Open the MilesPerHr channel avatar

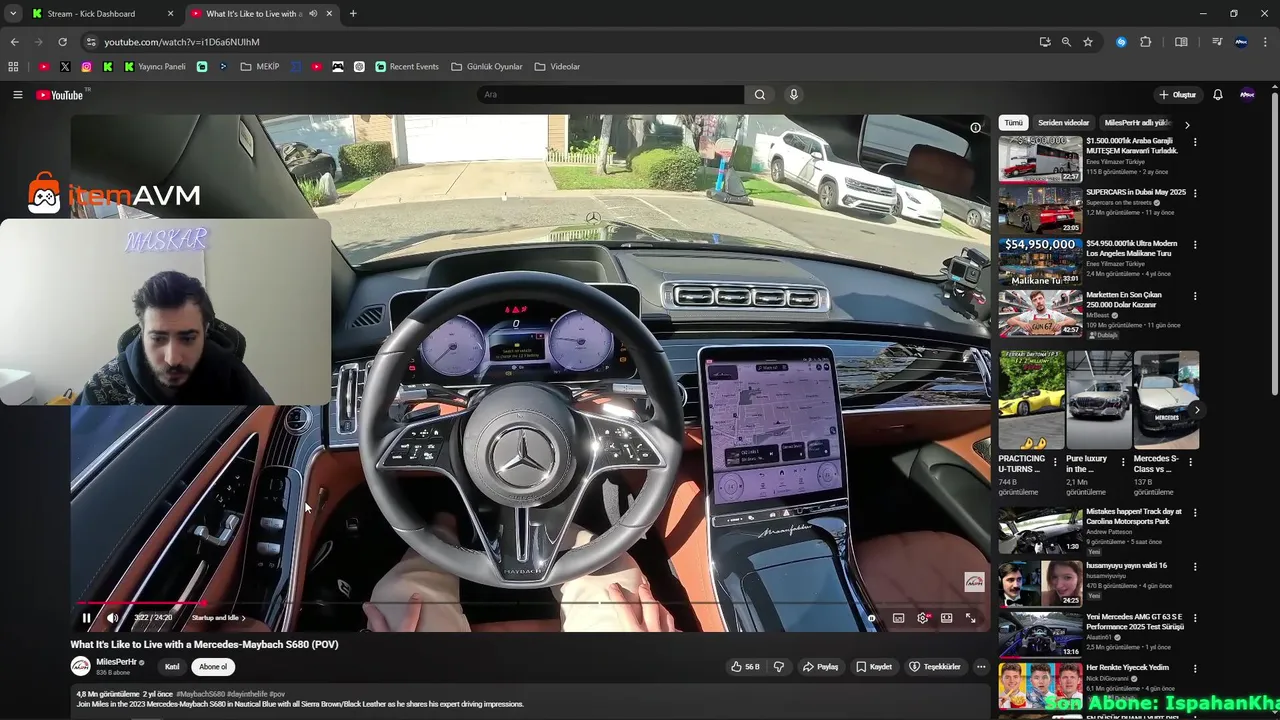80,666
